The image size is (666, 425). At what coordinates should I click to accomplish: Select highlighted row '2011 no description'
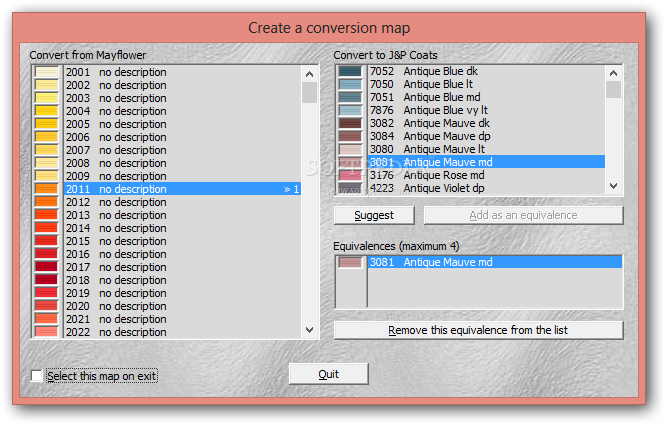(x=183, y=189)
